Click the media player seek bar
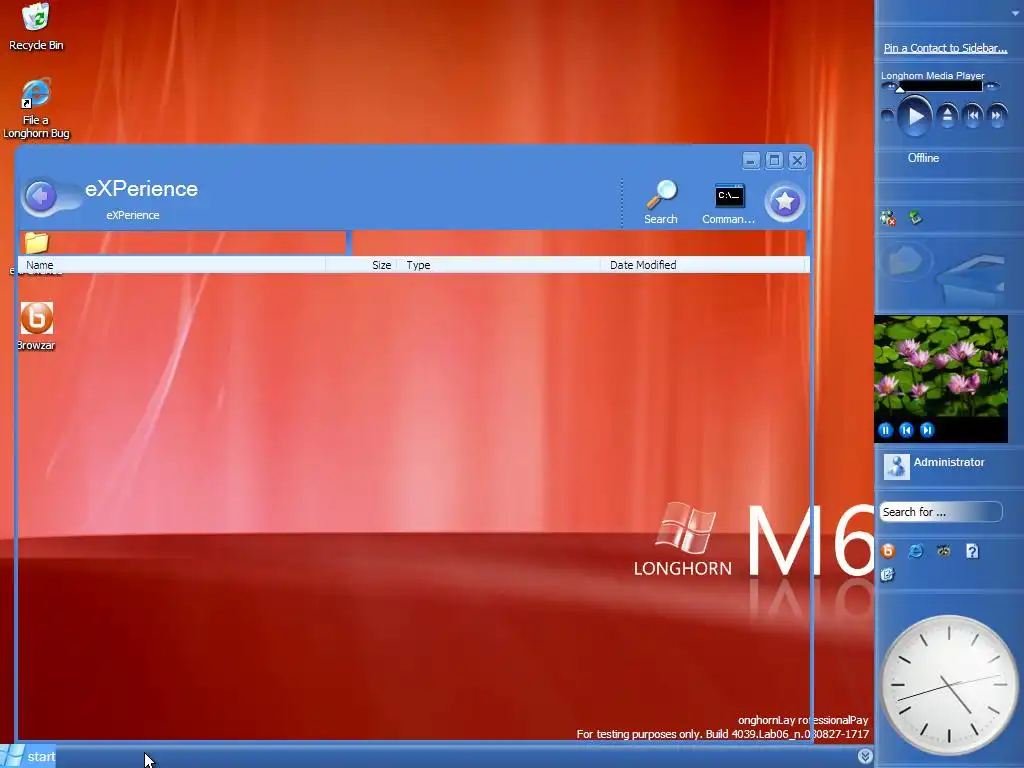The image size is (1024, 768). 940,86
